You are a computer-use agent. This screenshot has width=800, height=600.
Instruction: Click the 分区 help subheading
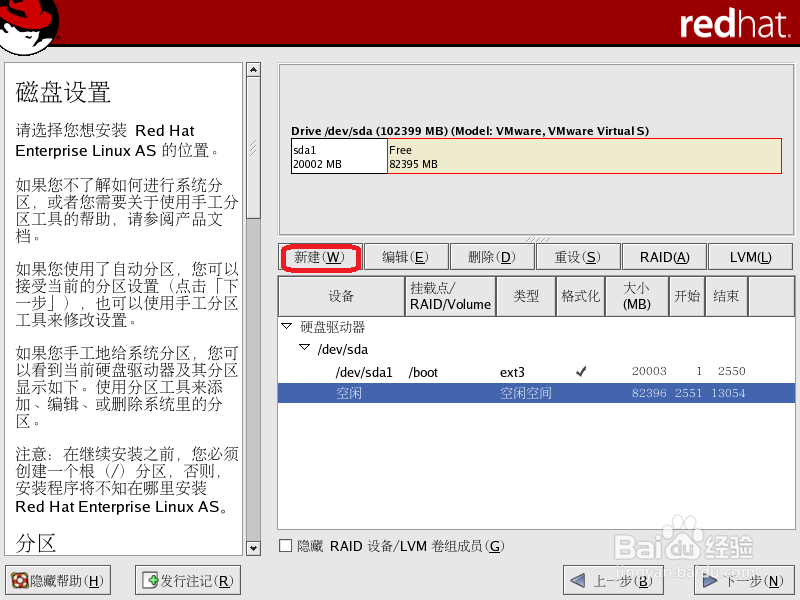pos(35,543)
